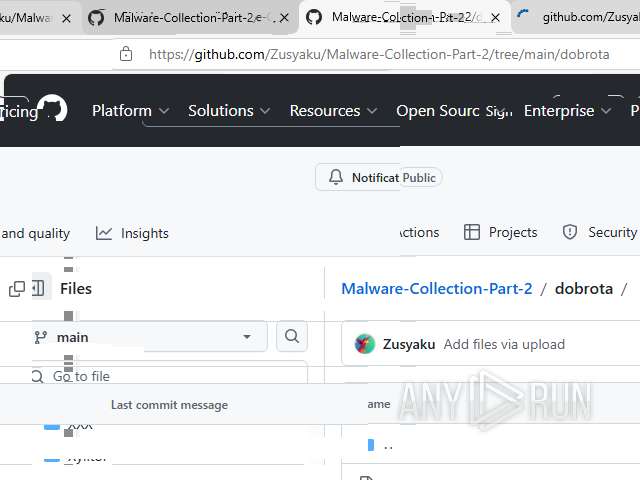Click the Public repository badge
Viewport: 640px width, 480px height.
tap(419, 178)
